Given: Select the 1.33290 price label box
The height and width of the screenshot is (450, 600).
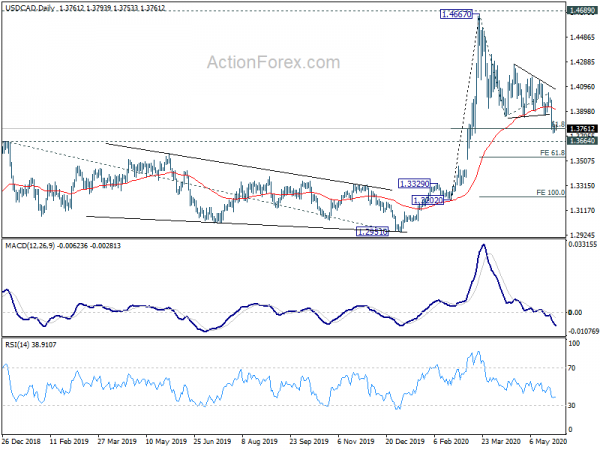Looking at the screenshot, I should (x=414, y=184).
